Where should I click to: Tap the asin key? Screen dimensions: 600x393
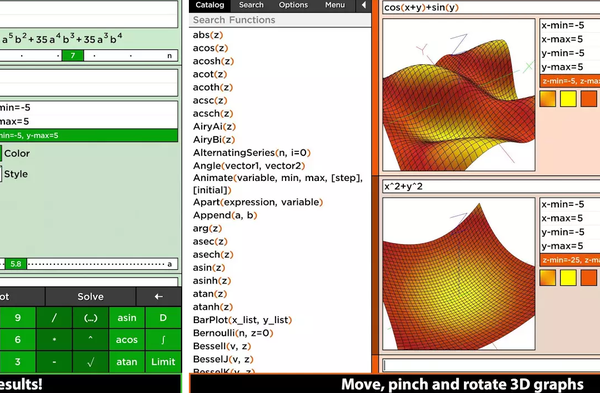pyautogui.click(x=127, y=318)
